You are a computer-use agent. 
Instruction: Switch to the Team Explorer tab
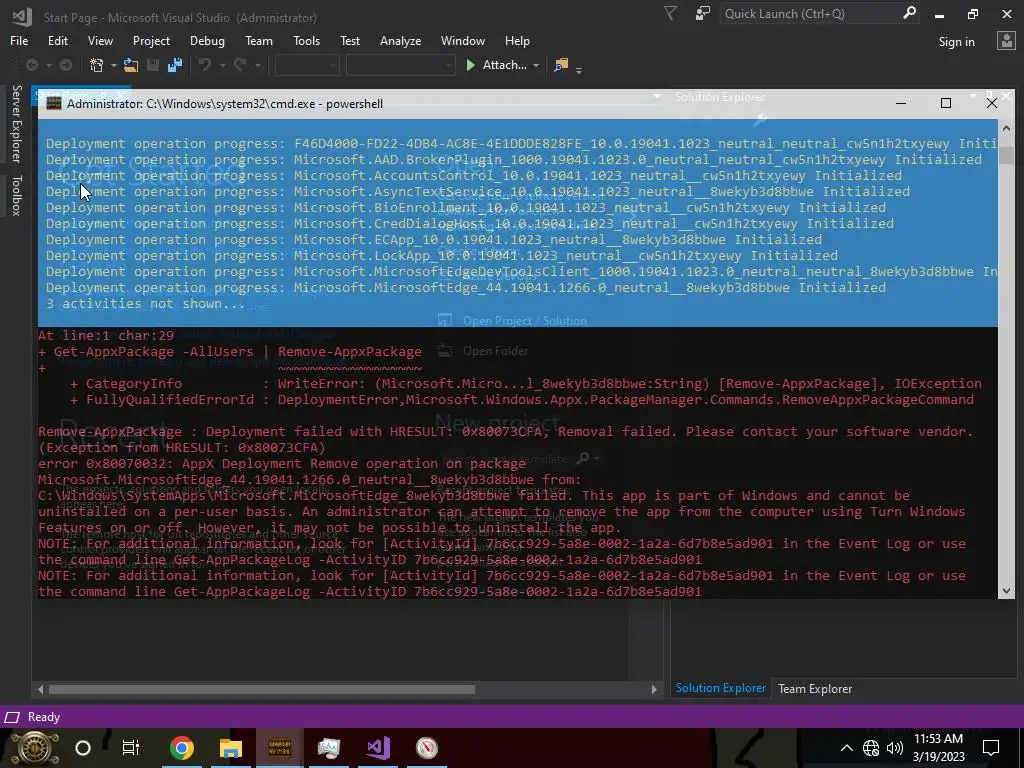(x=814, y=688)
